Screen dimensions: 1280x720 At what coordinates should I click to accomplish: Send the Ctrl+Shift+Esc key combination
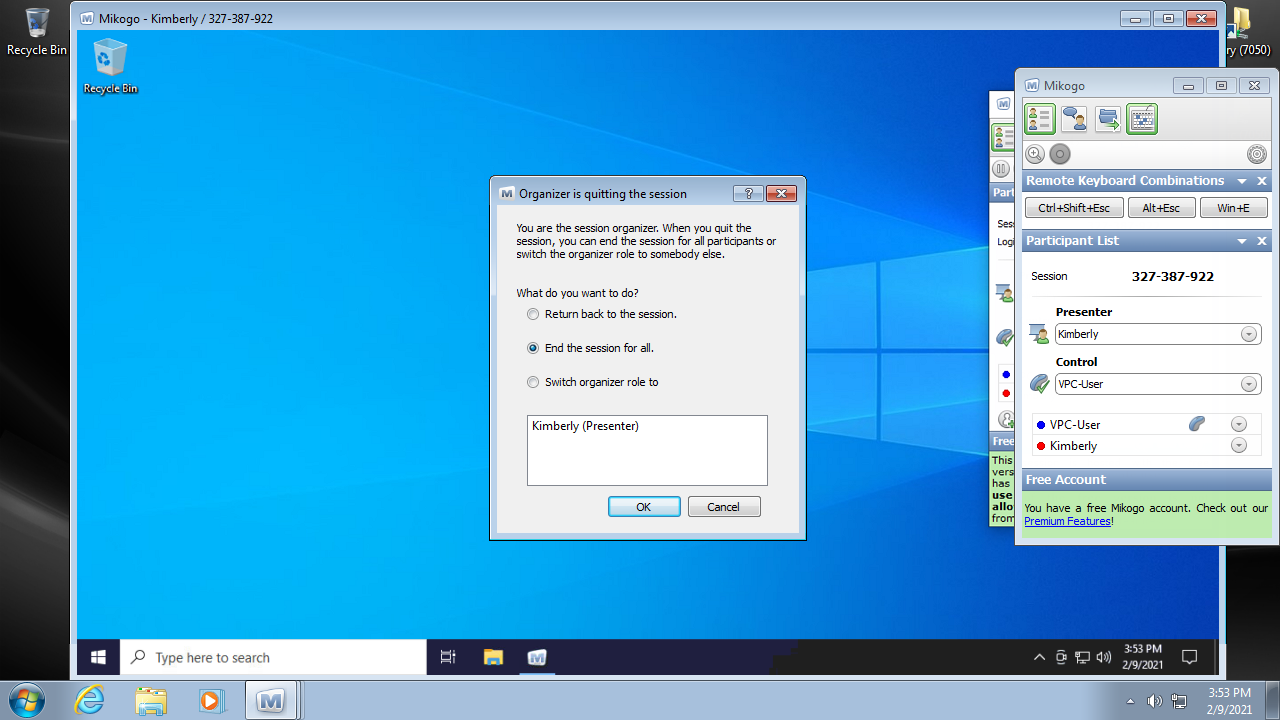1073,208
